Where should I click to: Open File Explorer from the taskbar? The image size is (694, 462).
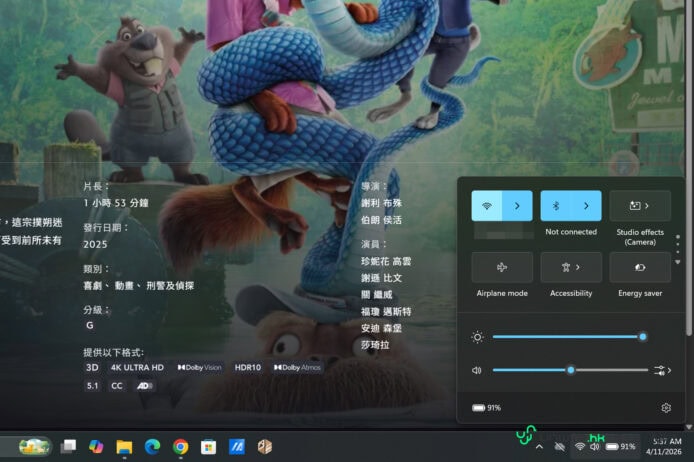point(124,447)
